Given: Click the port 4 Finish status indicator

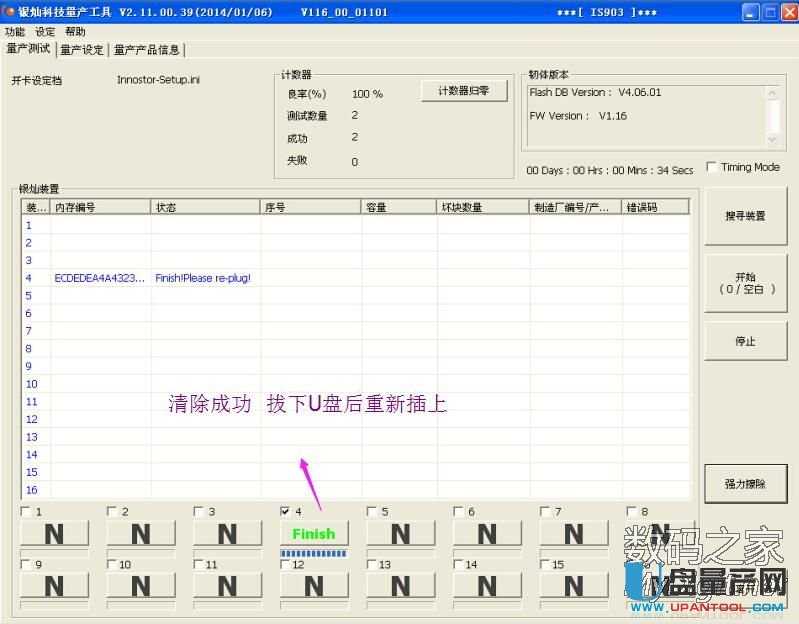Looking at the screenshot, I should point(313,534).
